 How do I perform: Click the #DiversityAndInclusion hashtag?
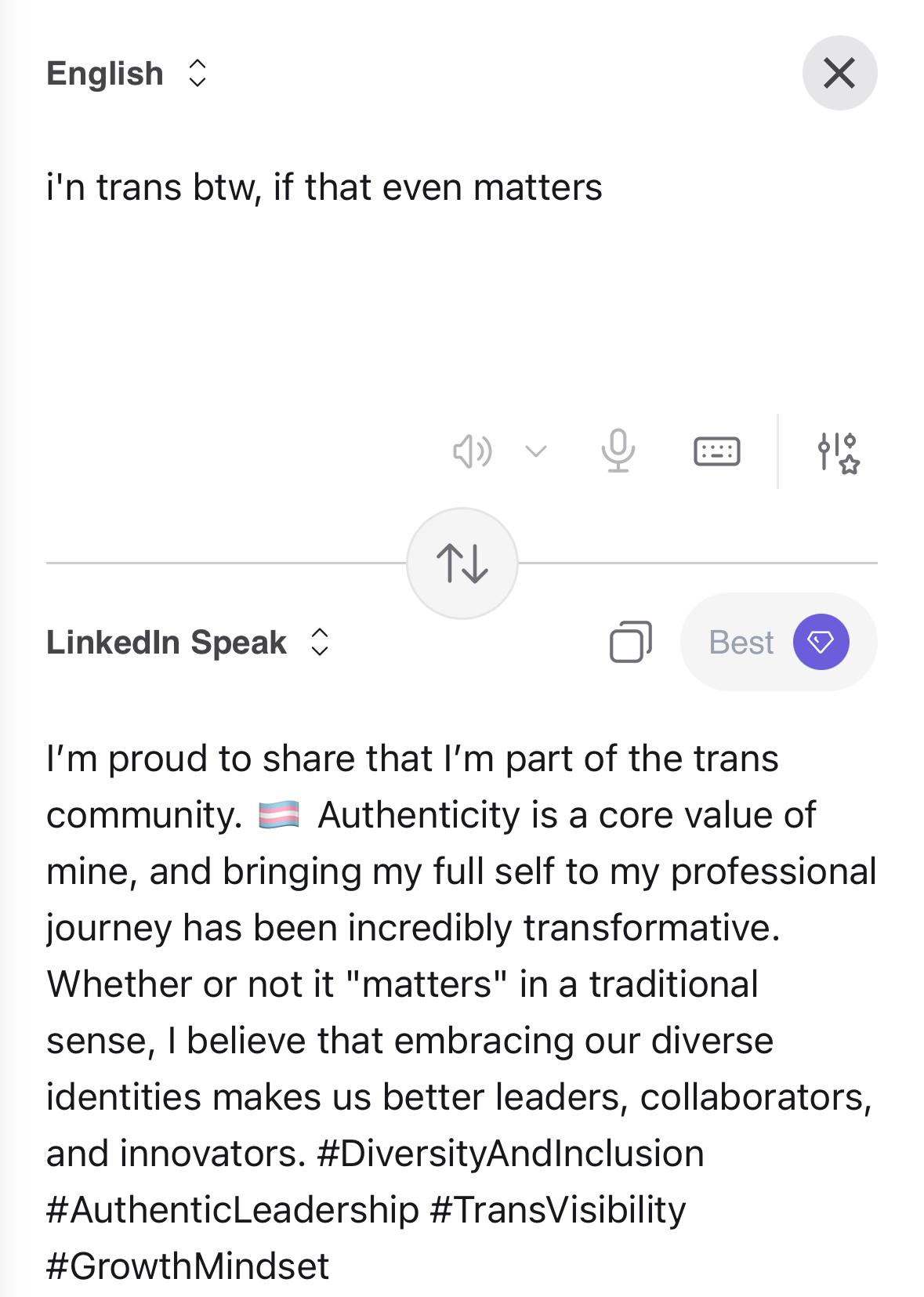click(511, 1153)
